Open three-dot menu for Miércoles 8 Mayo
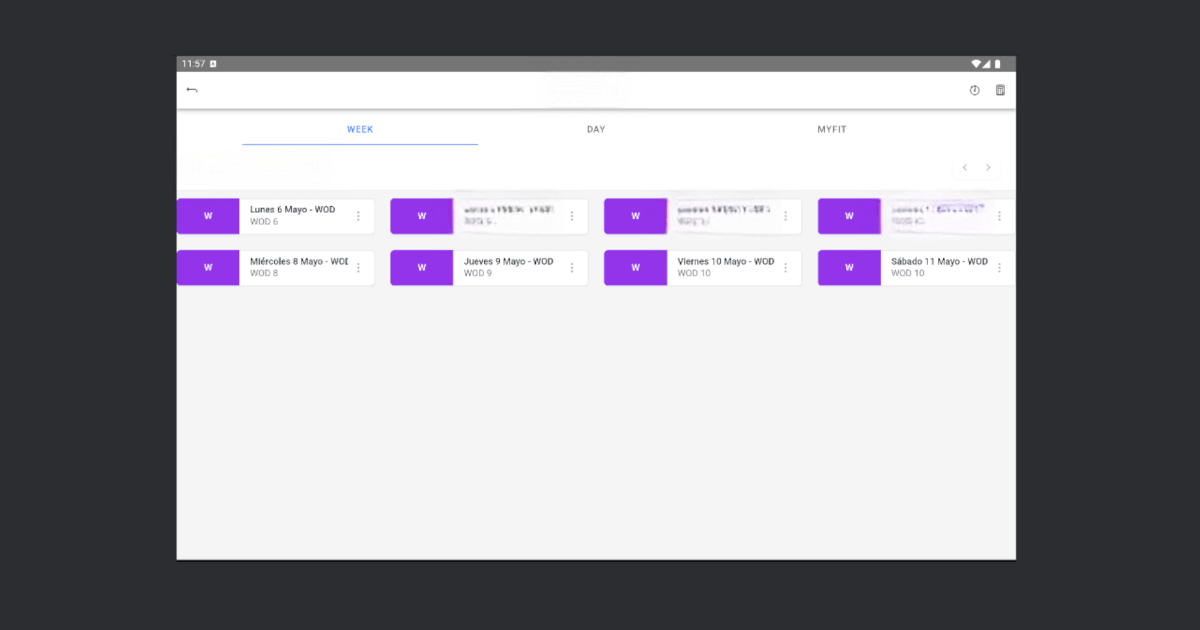The height and width of the screenshot is (630, 1200). pyautogui.click(x=358, y=268)
